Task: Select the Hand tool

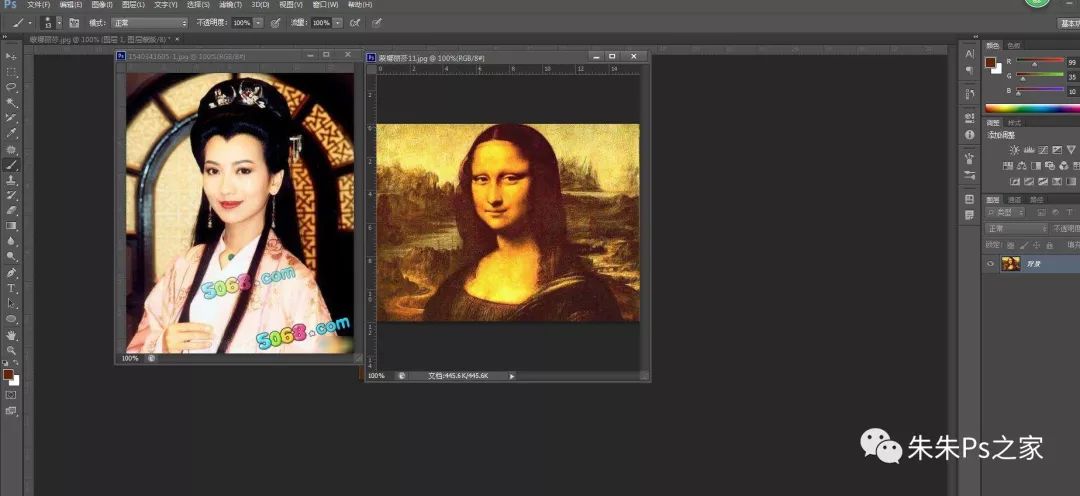Action: pos(12,335)
